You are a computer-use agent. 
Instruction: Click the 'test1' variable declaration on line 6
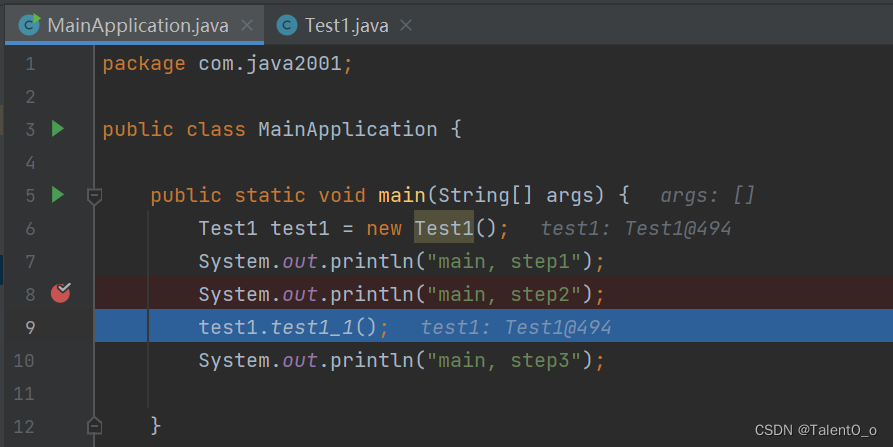[x=300, y=229]
